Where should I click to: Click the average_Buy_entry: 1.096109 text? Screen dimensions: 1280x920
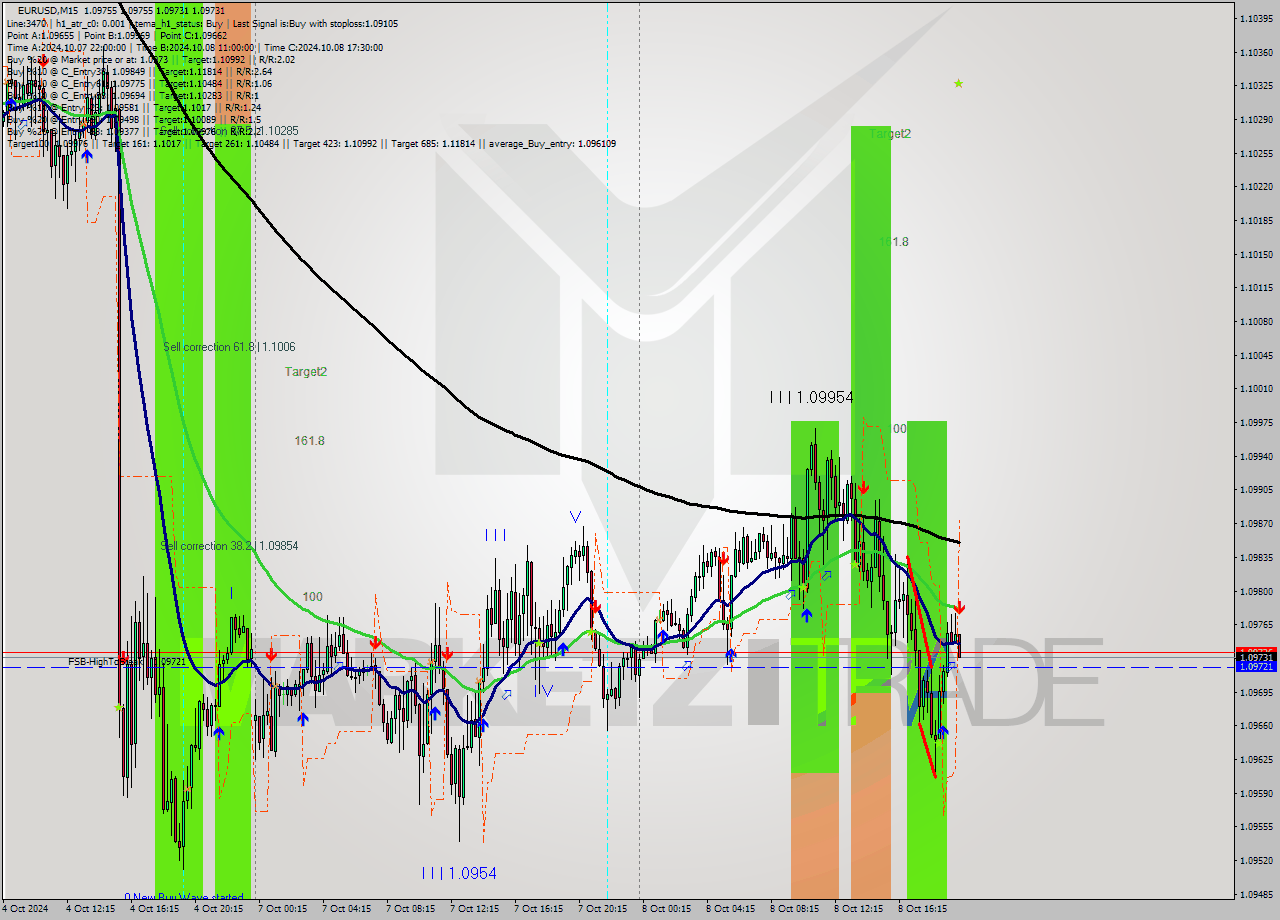[552, 144]
